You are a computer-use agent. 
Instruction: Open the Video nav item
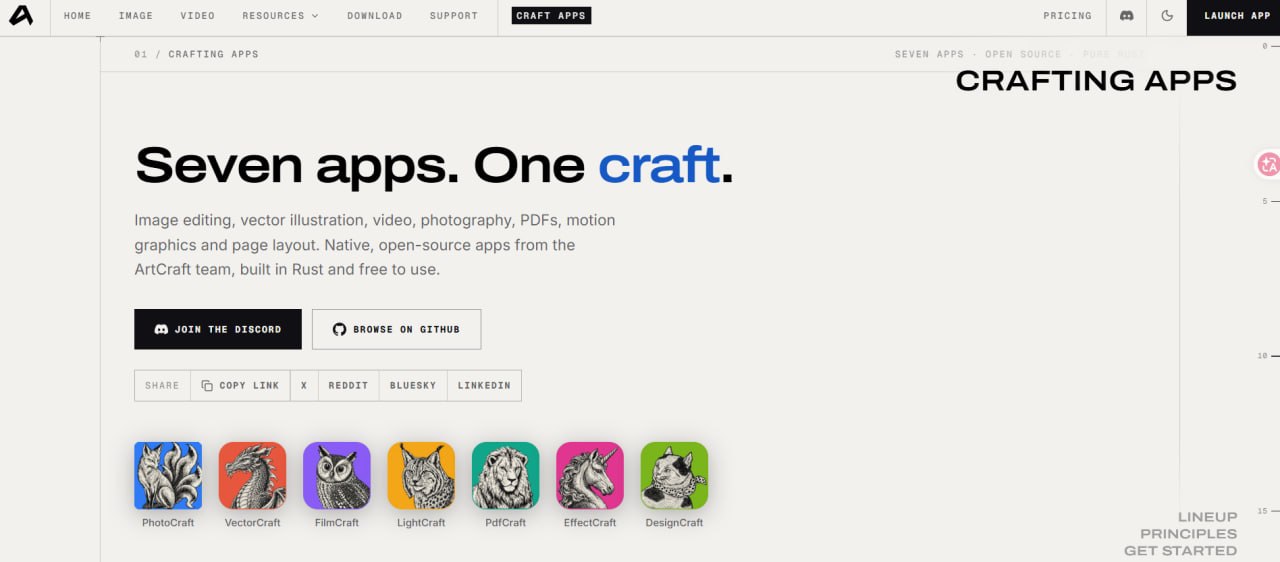(198, 16)
